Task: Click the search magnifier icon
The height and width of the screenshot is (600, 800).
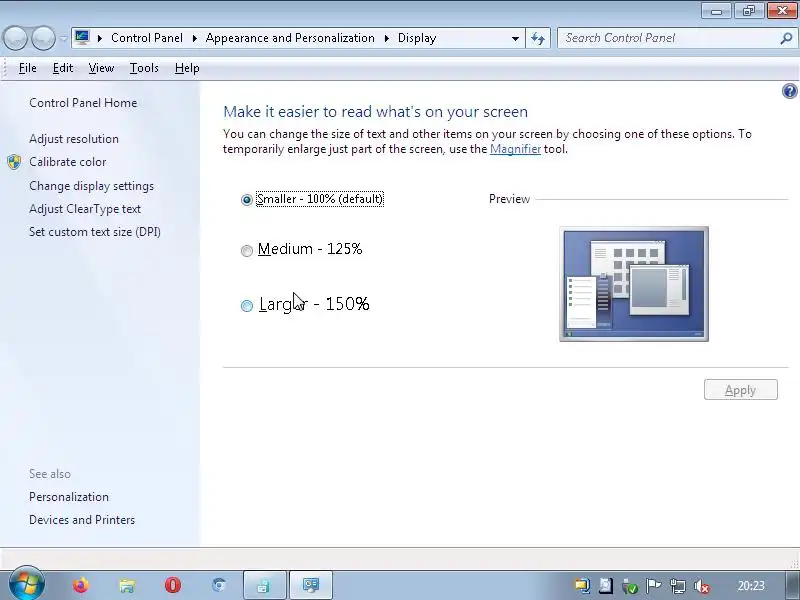Action: [786, 38]
